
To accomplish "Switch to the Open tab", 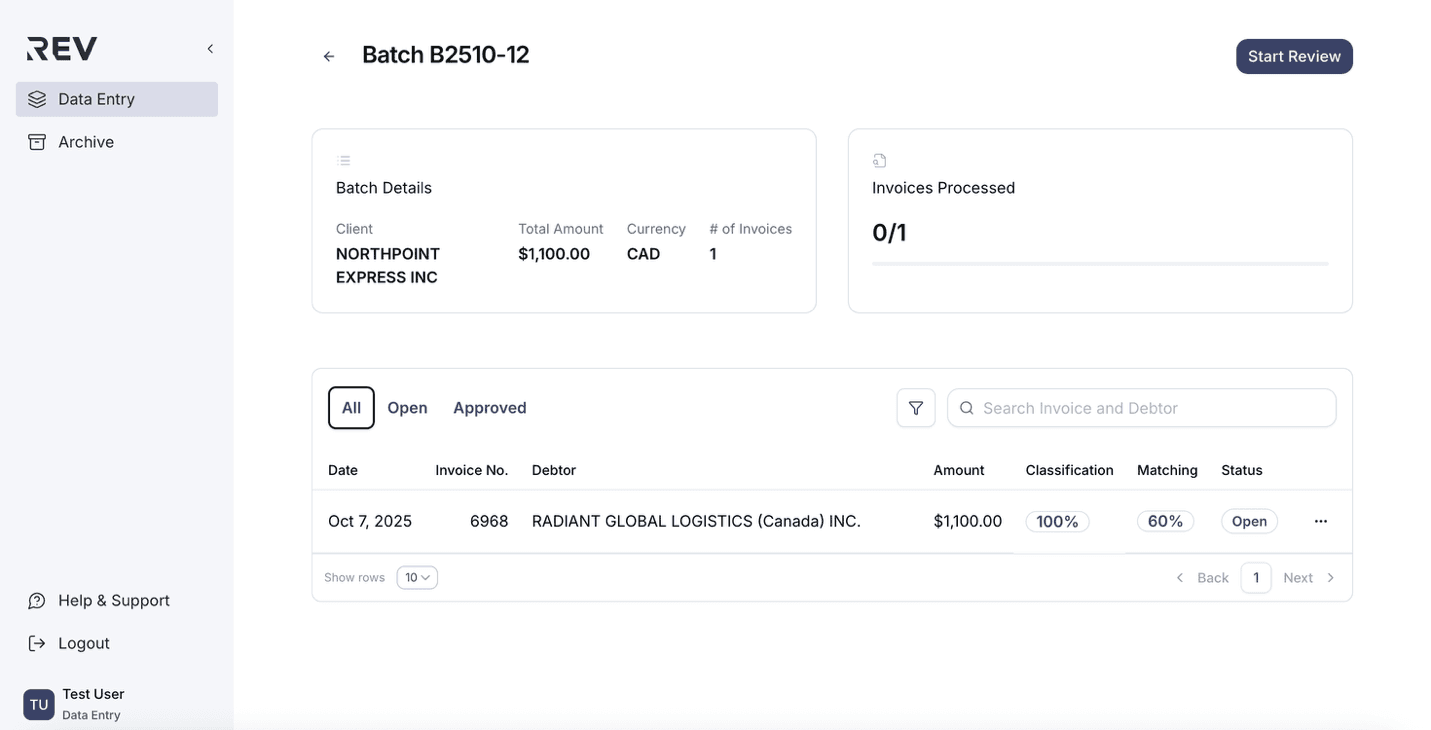I will (x=407, y=408).
